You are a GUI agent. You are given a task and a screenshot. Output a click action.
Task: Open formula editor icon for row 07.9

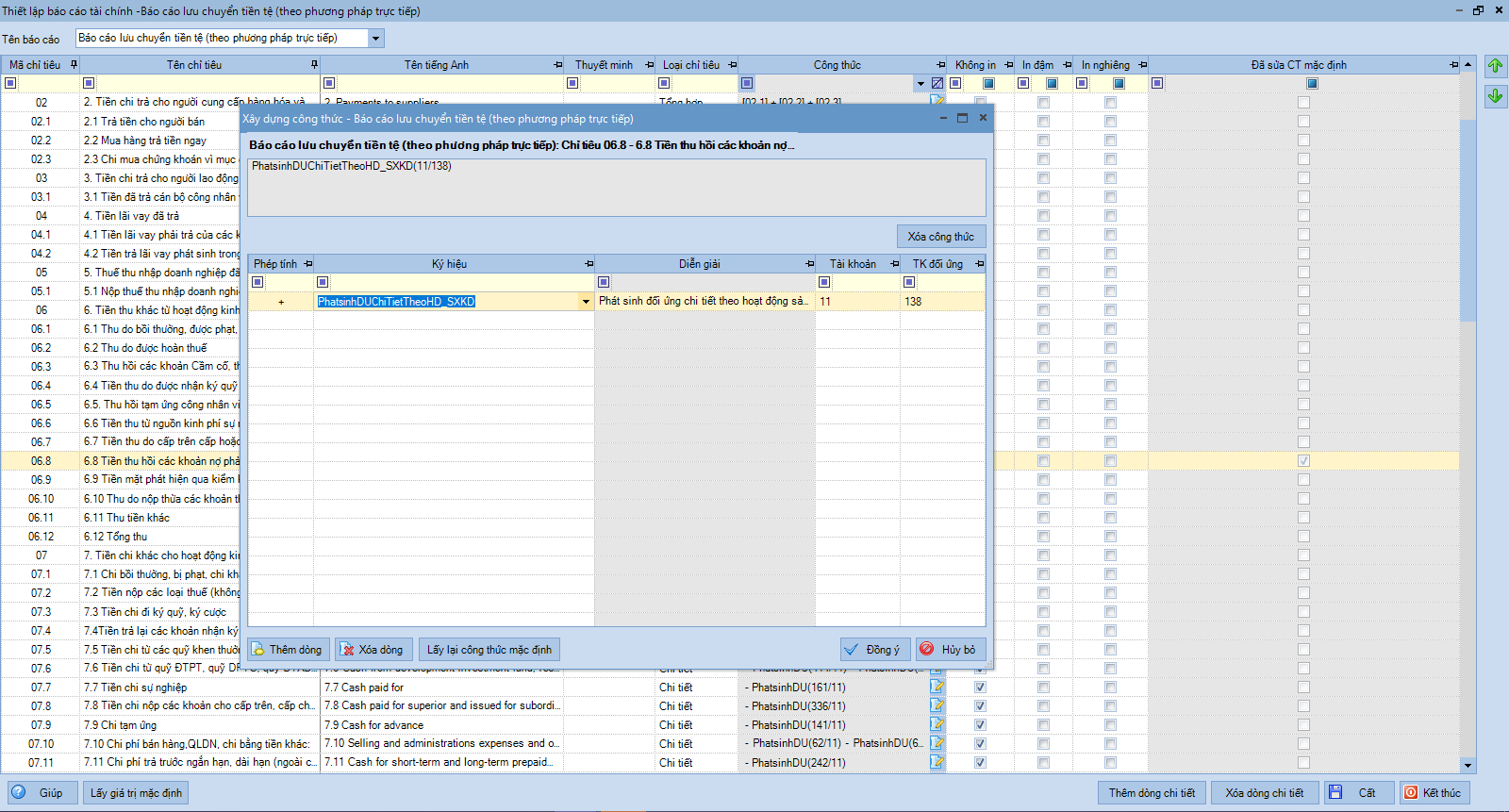point(937,724)
